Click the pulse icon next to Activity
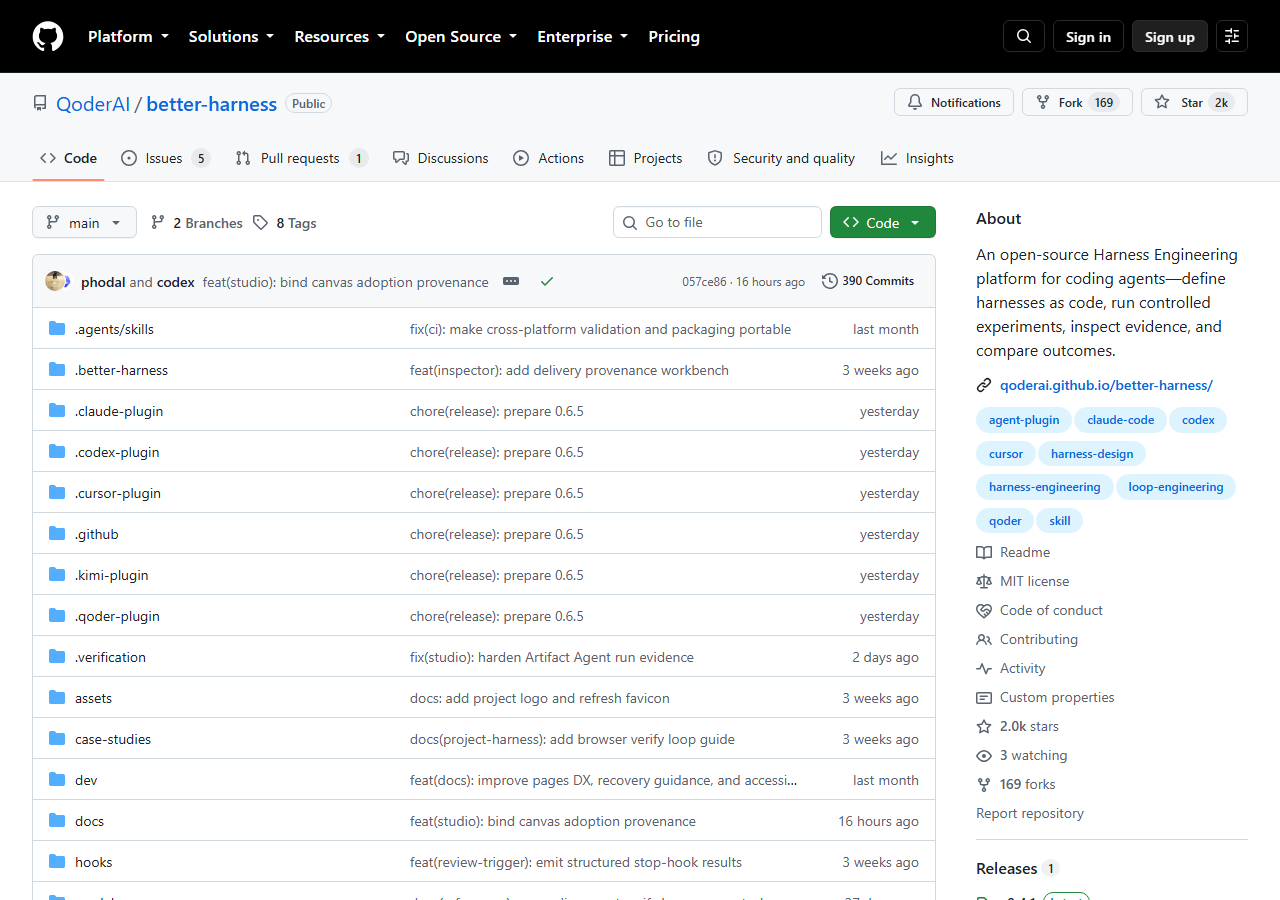This screenshot has width=1280, height=900. point(984,668)
